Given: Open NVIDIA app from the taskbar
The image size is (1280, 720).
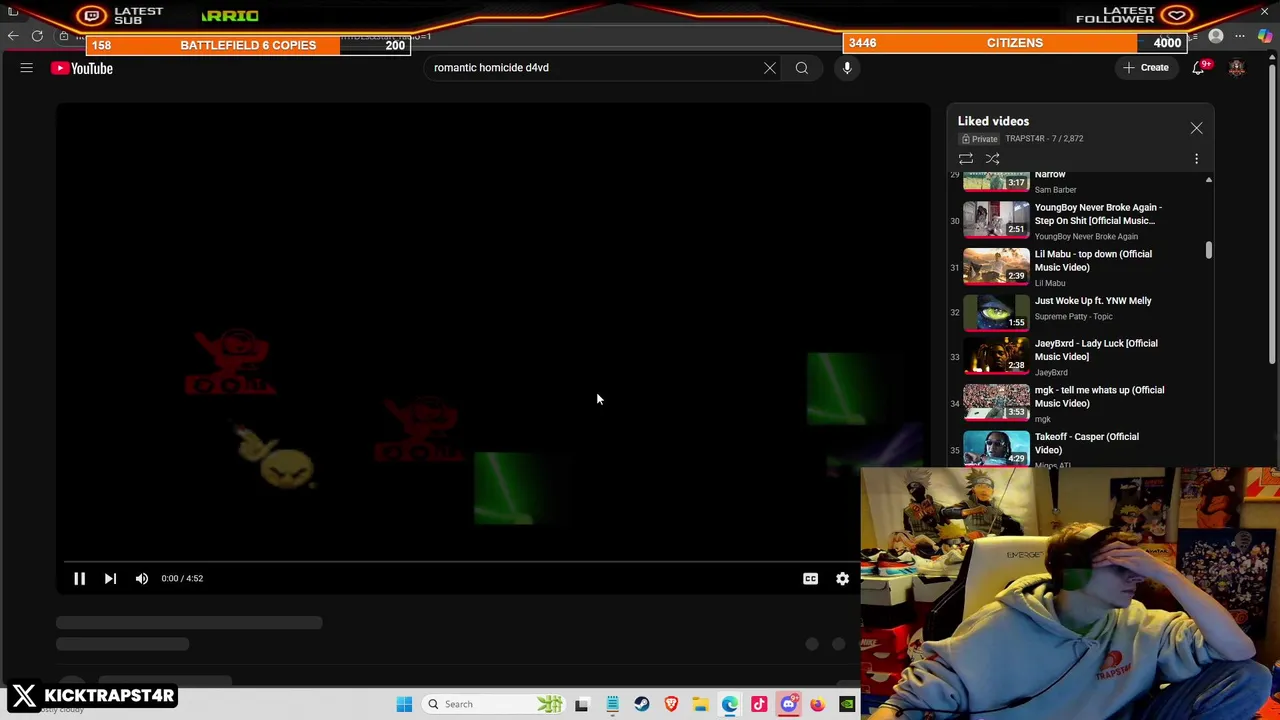Looking at the screenshot, I should point(847,704).
